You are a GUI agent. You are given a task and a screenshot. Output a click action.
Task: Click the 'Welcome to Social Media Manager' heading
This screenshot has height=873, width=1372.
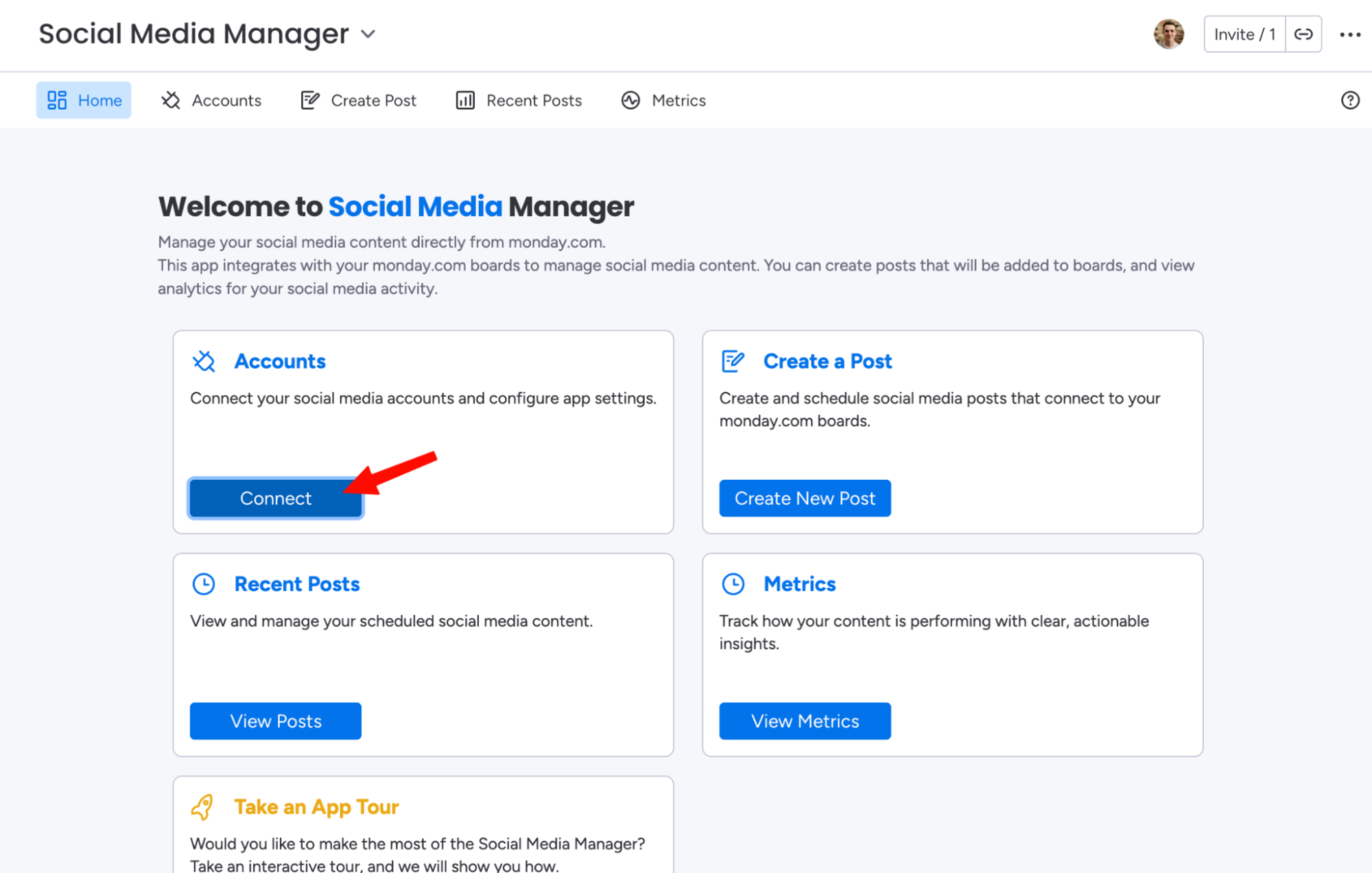tap(396, 207)
